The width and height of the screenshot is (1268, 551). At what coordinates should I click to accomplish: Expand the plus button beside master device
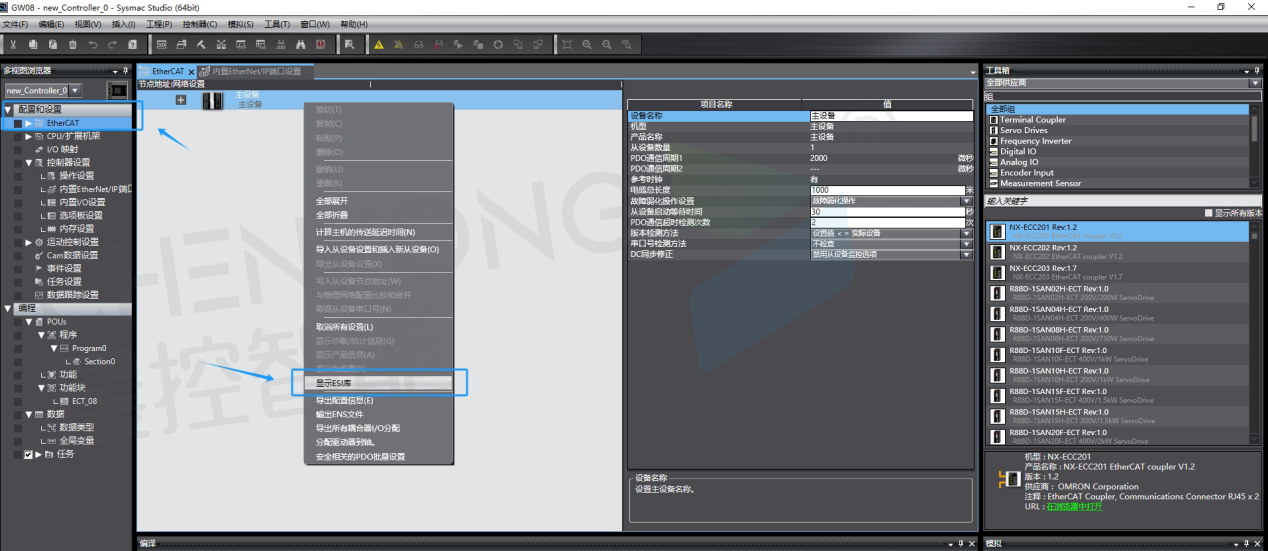pyautogui.click(x=181, y=100)
